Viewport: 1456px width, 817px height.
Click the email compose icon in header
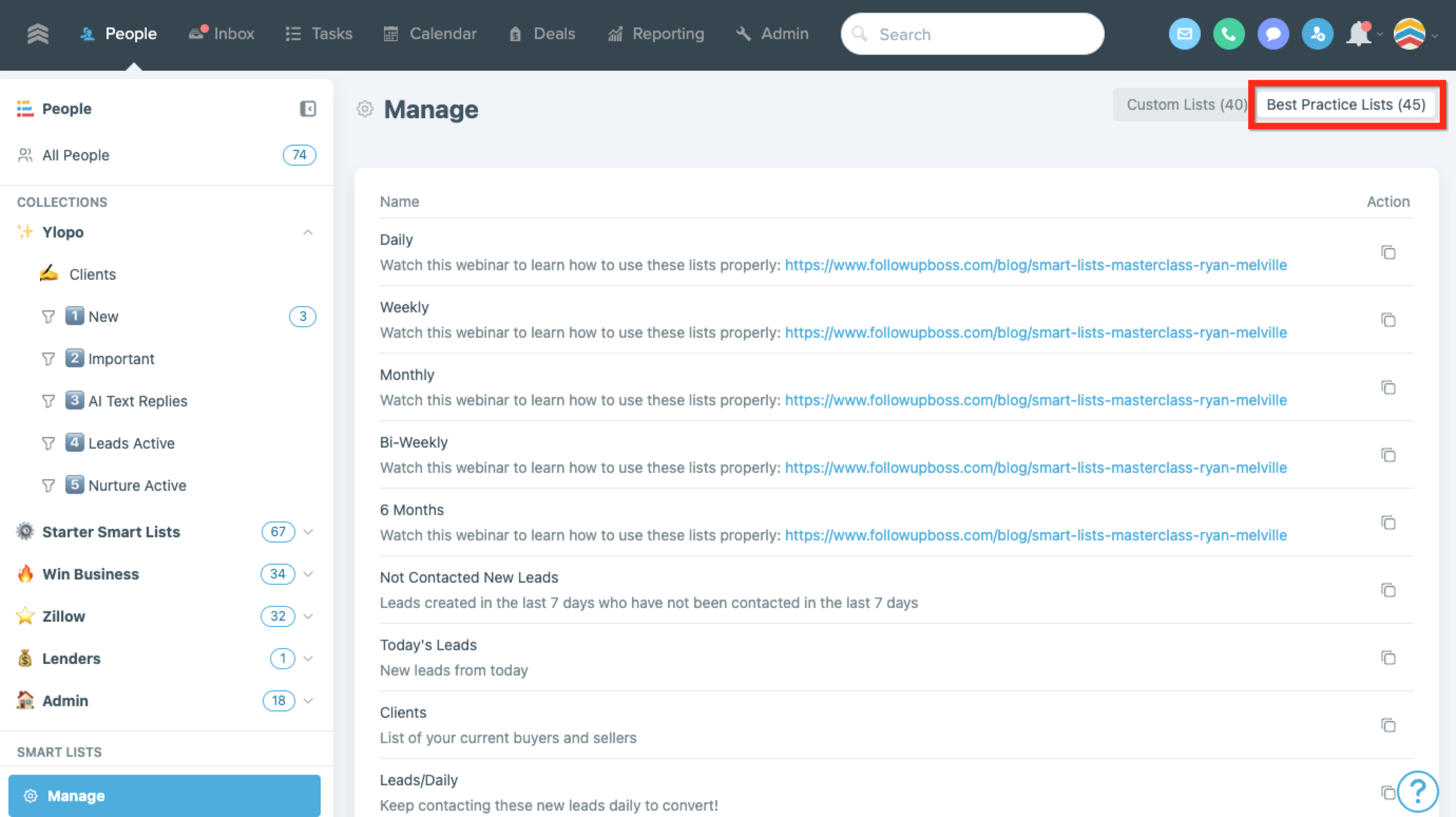tap(1184, 34)
